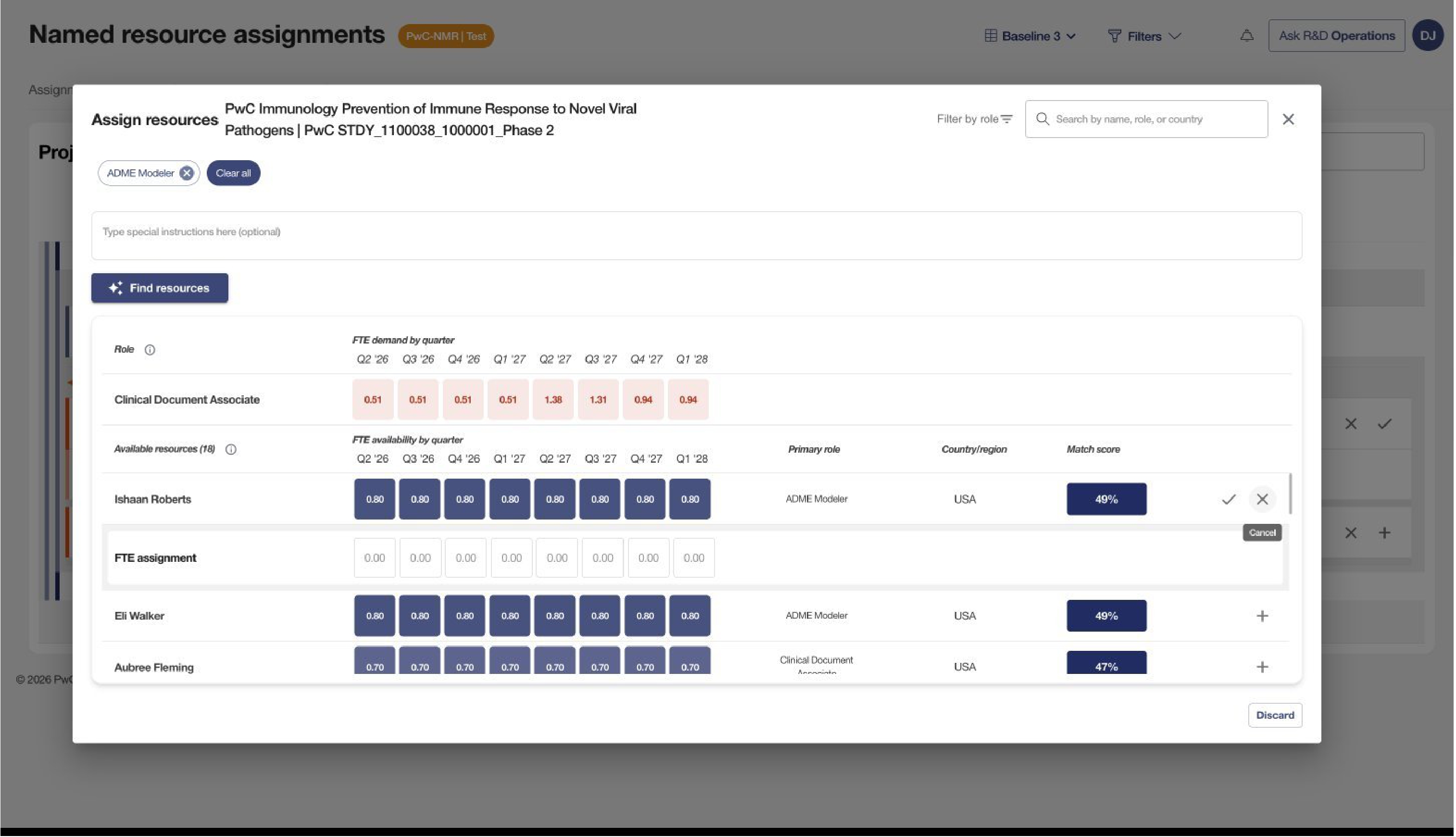The height and width of the screenshot is (837, 1456).
Task: Add Eli Walker with plus icon
Action: [1262, 616]
